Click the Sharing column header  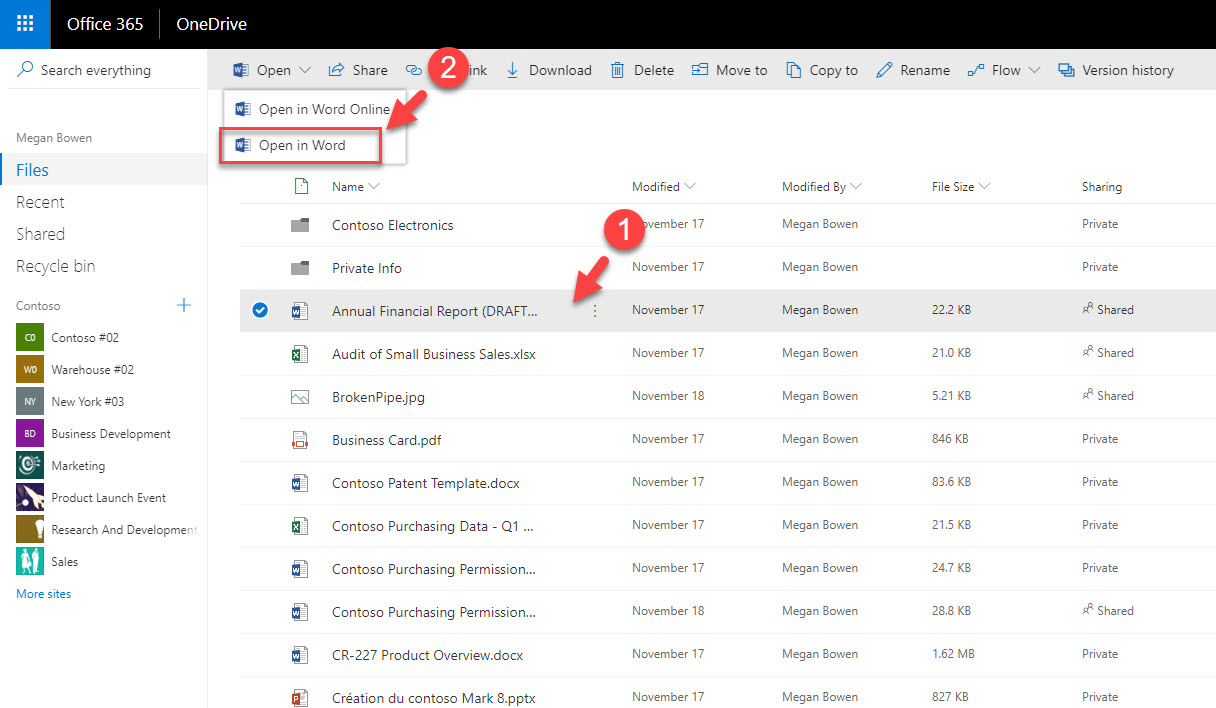1102,187
